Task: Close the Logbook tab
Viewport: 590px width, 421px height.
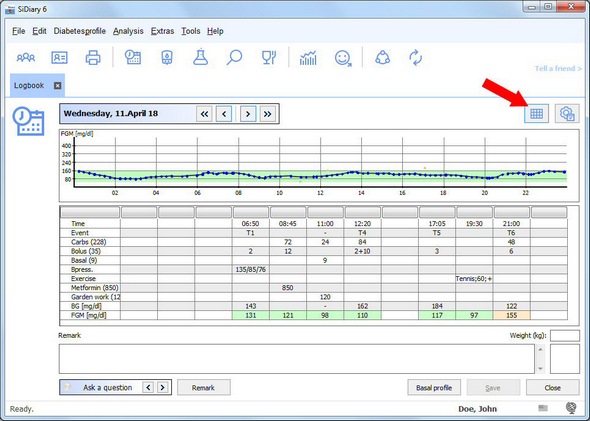Action: 57,85
